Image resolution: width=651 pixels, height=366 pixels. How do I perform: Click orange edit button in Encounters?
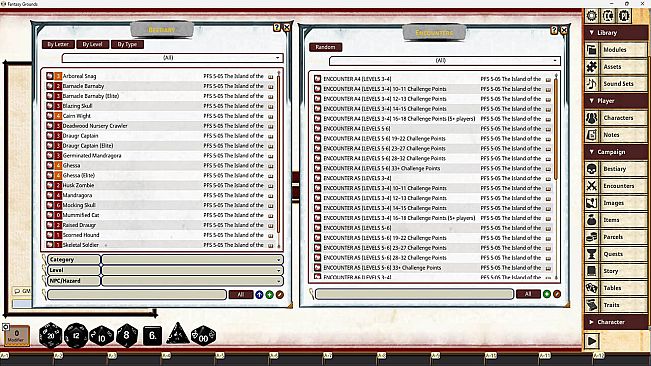pos(557,294)
